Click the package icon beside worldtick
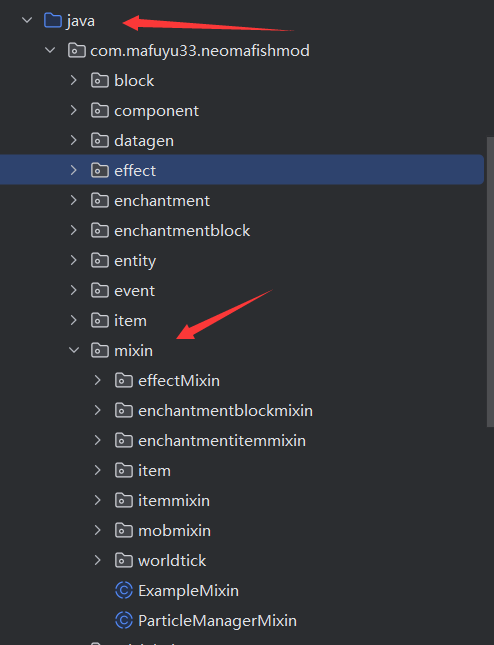494x645 pixels. [124, 560]
